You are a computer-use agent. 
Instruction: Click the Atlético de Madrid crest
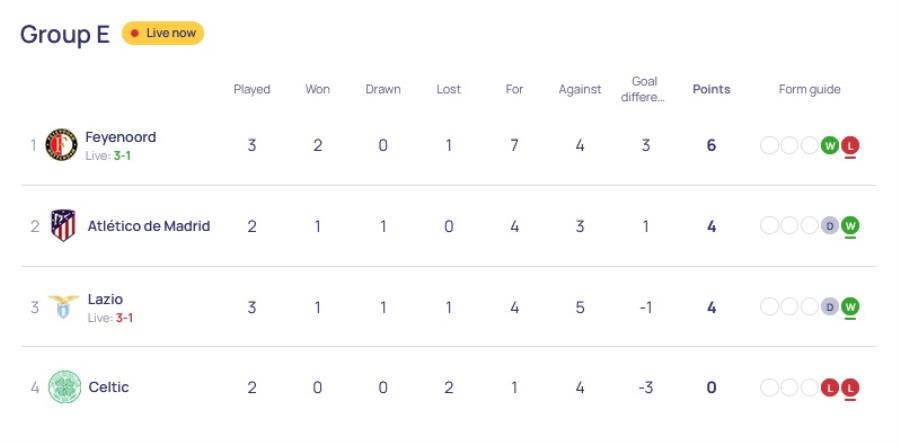pyautogui.click(x=63, y=226)
